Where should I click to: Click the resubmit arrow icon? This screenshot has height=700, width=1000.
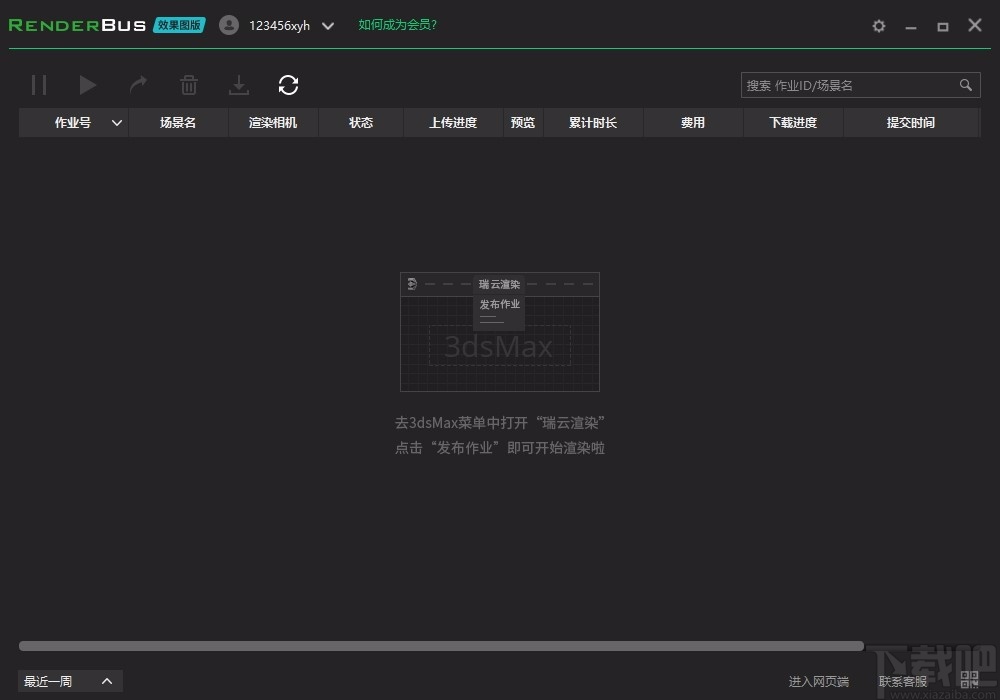click(x=138, y=85)
